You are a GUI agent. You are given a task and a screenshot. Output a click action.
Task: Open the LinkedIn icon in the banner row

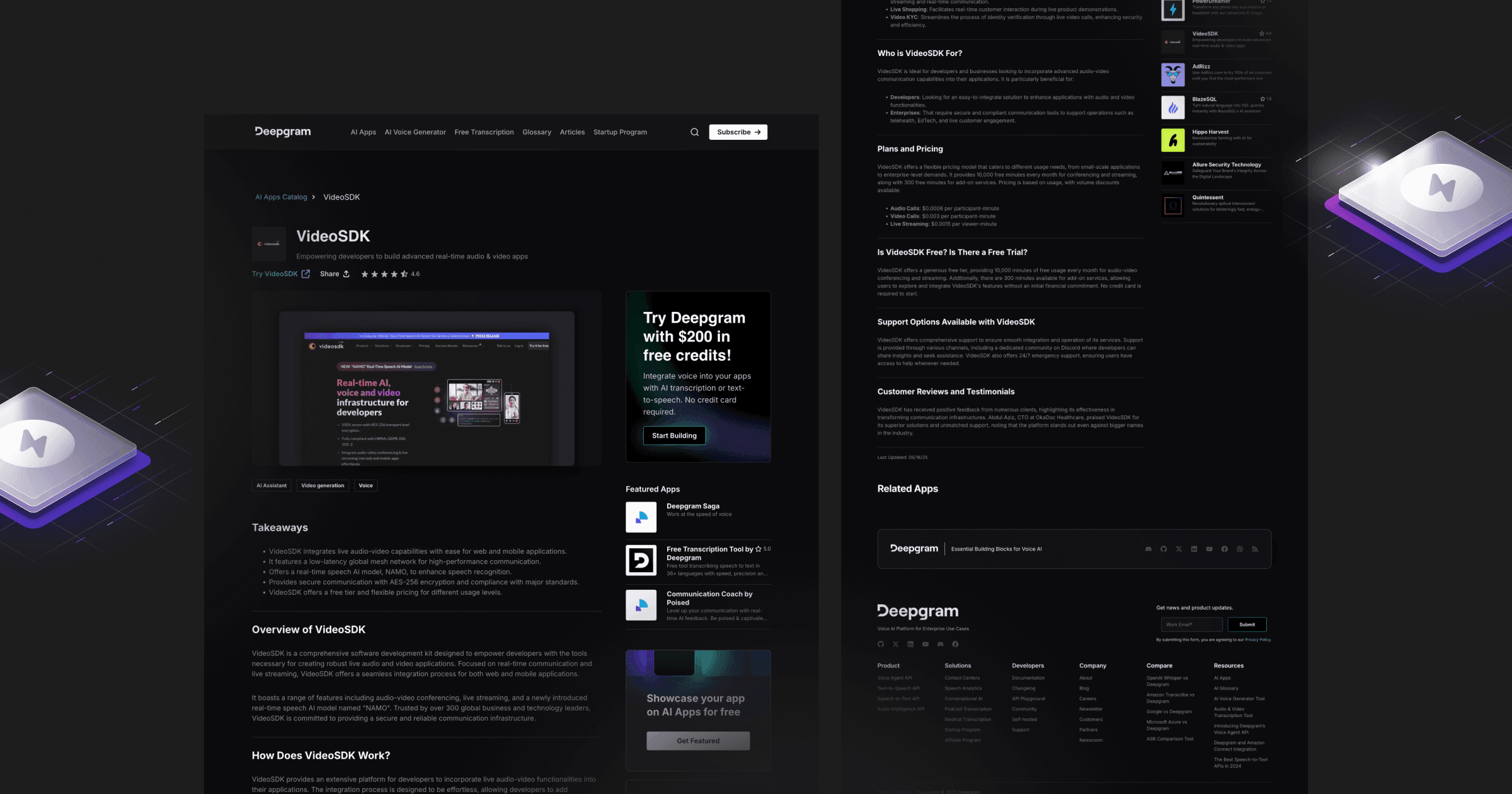click(1194, 549)
